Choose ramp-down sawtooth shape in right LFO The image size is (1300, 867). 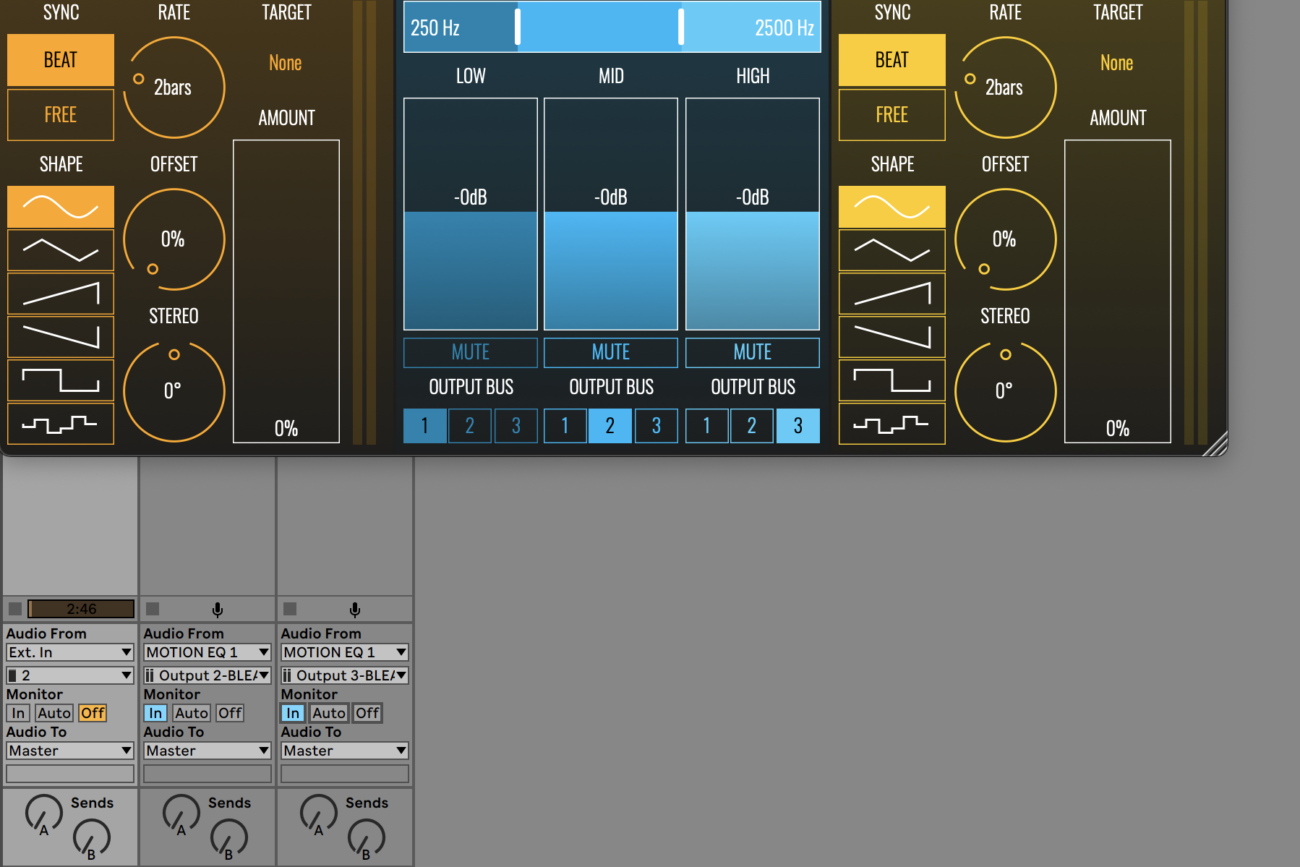pyautogui.click(x=891, y=336)
